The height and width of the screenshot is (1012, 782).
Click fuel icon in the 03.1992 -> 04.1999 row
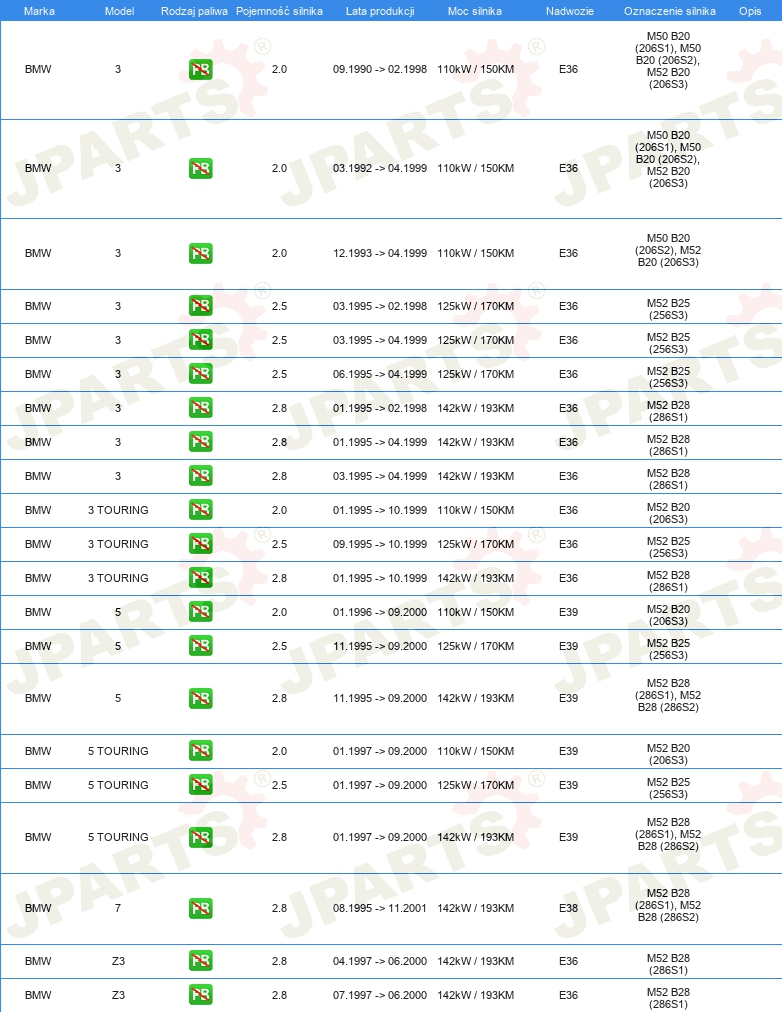[201, 168]
